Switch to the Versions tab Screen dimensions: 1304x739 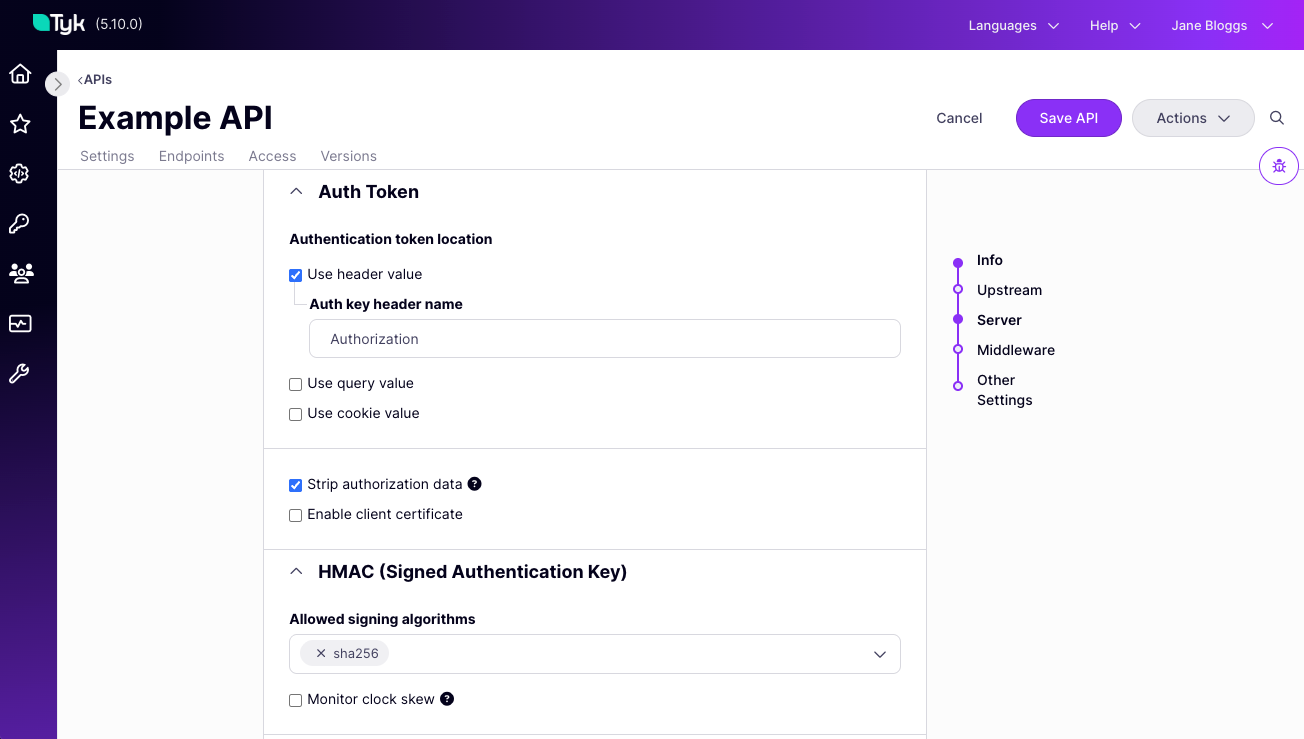pyautogui.click(x=348, y=156)
